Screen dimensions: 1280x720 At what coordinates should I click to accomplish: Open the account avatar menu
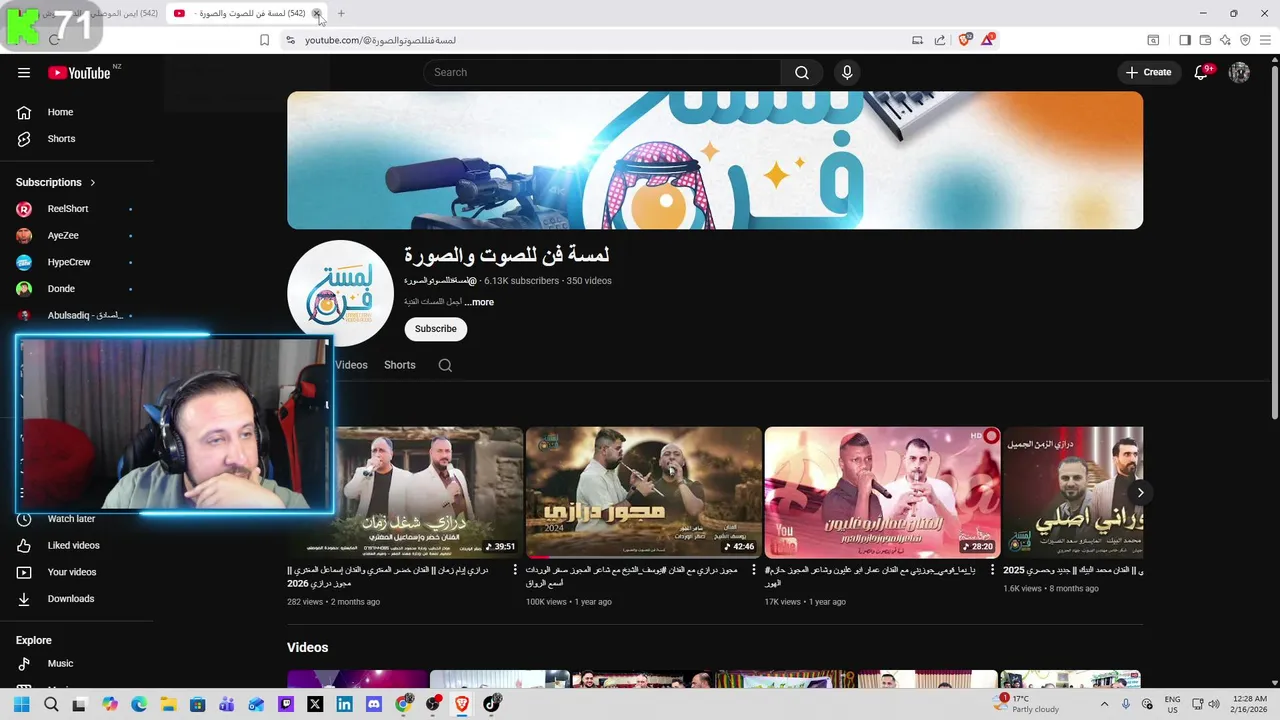(1239, 72)
